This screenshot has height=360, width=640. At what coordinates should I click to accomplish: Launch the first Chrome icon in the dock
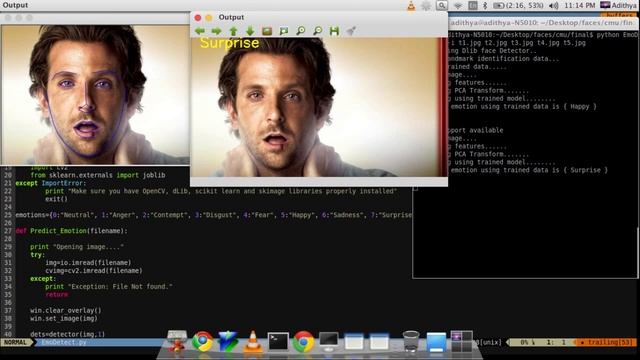coord(202,341)
